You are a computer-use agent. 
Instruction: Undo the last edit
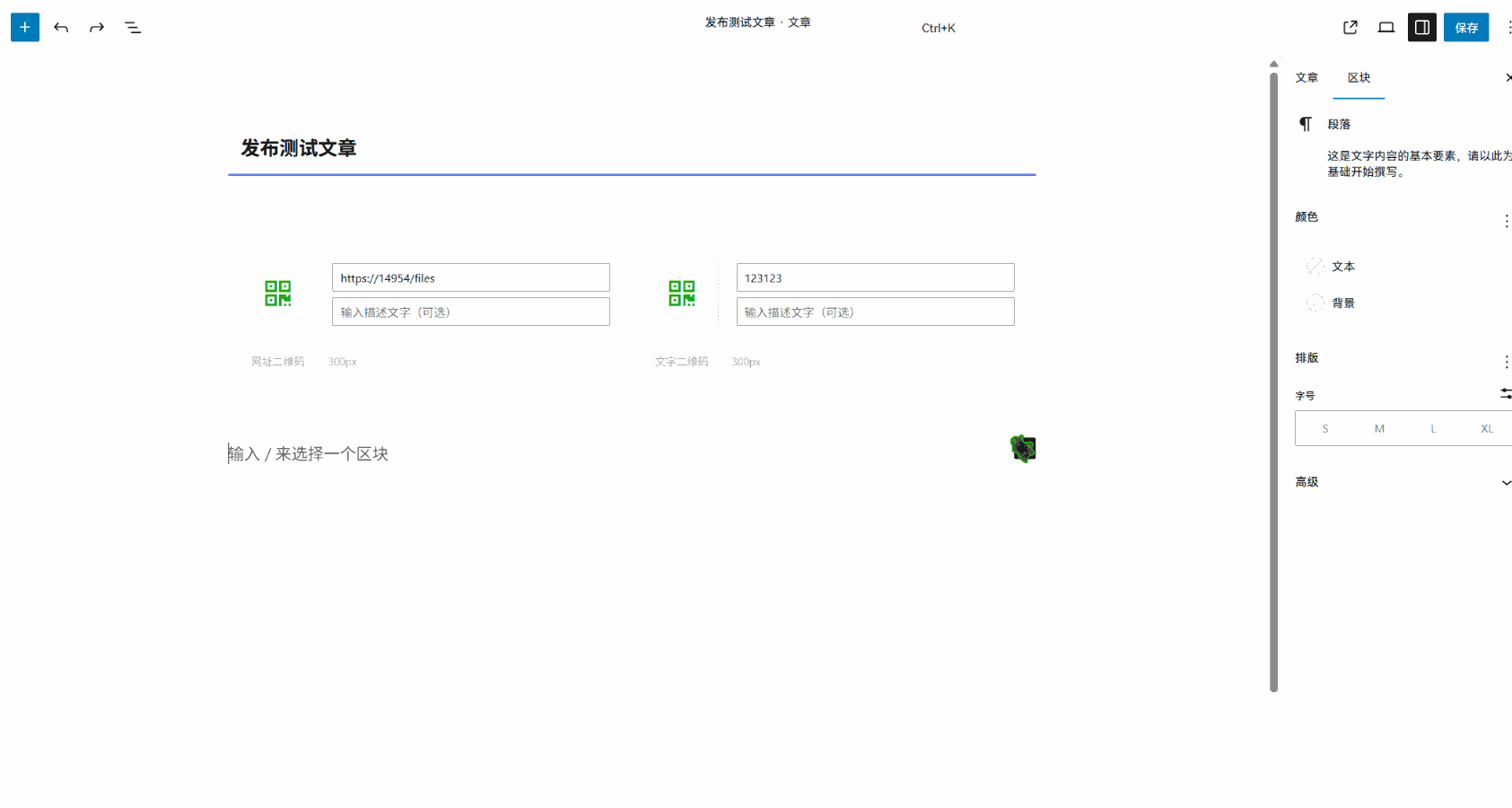[x=61, y=27]
